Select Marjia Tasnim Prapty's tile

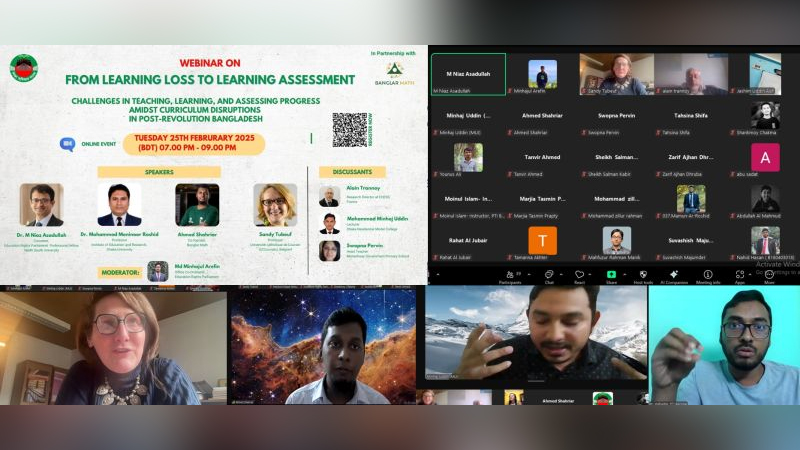[x=542, y=199]
